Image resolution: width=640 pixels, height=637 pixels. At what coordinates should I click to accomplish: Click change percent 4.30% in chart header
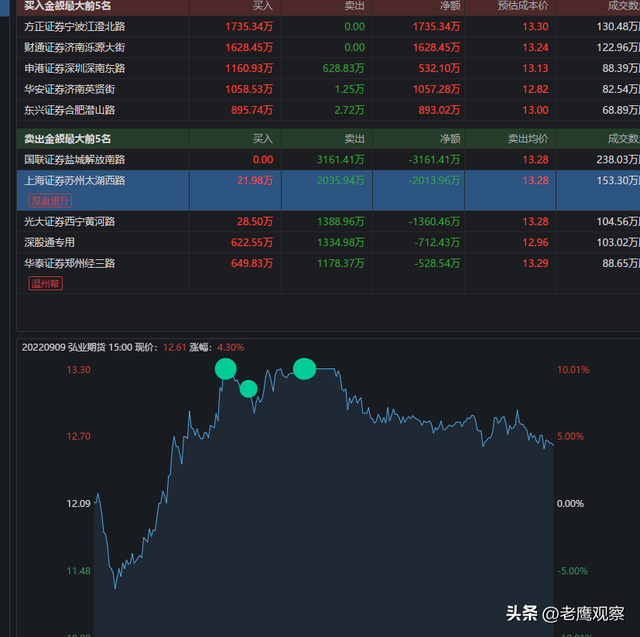pos(231,347)
